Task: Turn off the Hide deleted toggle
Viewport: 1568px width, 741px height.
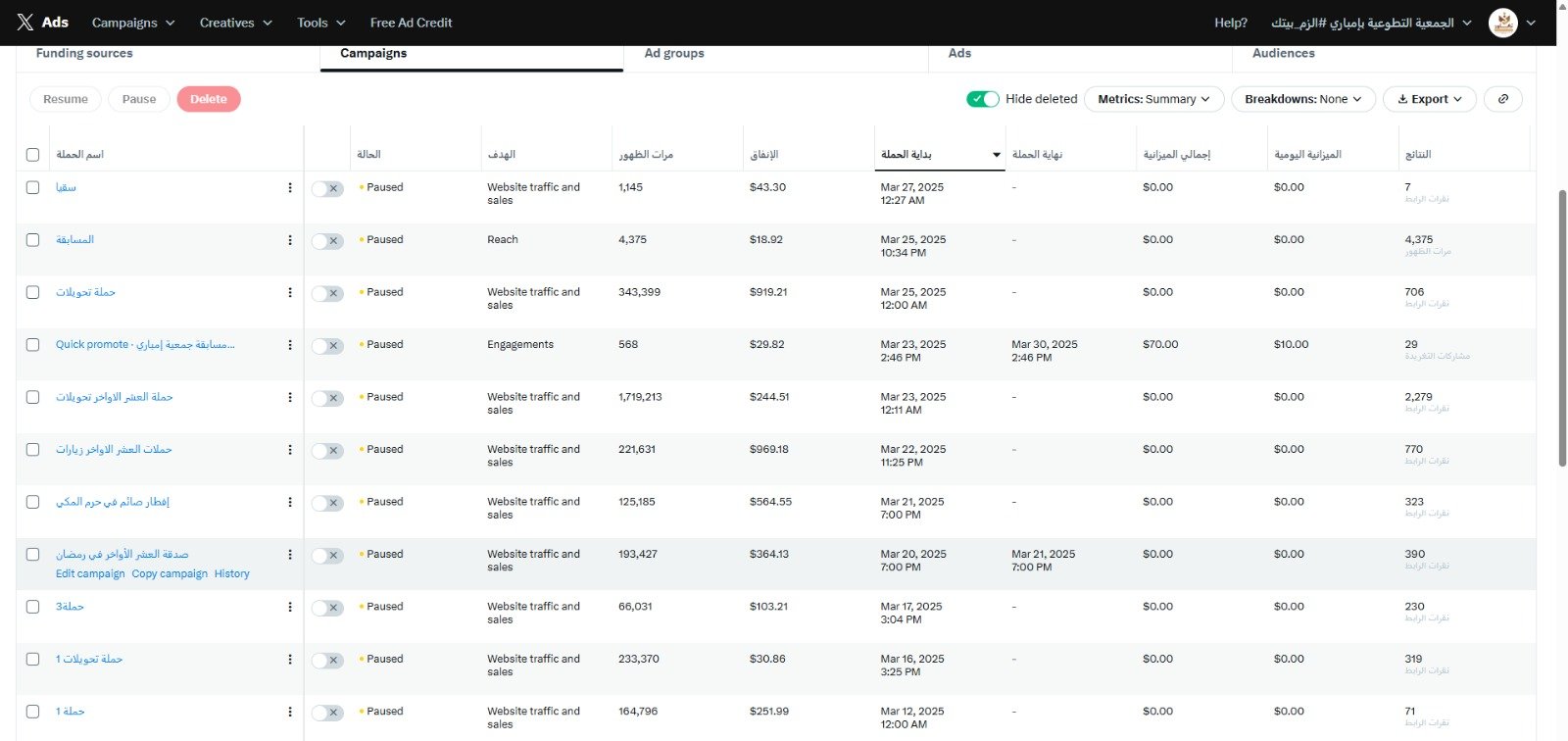Action: (982, 99)
